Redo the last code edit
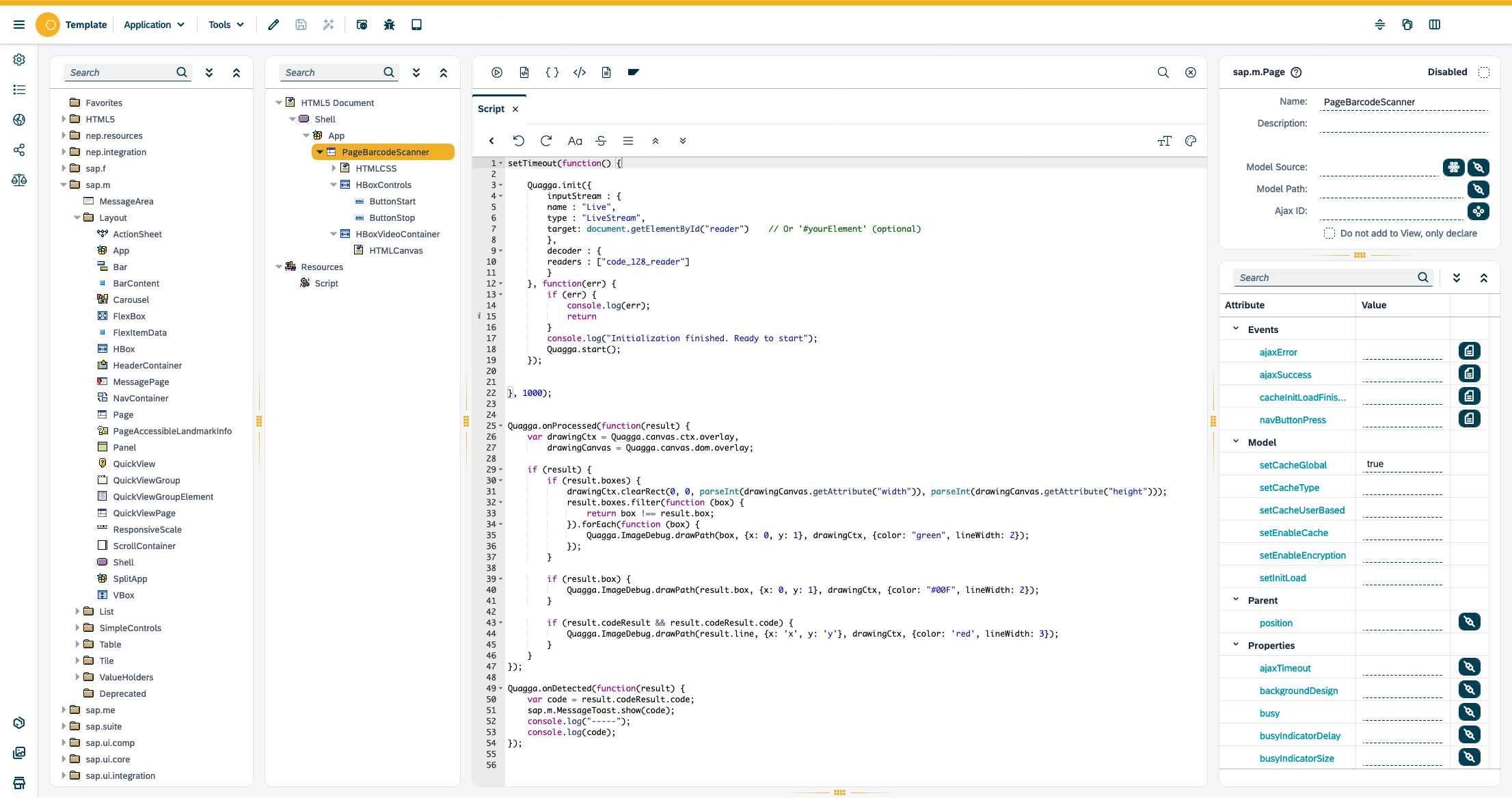Viewport: 1512px width, 798px height. pyautogui.click(x=546, y=141)
